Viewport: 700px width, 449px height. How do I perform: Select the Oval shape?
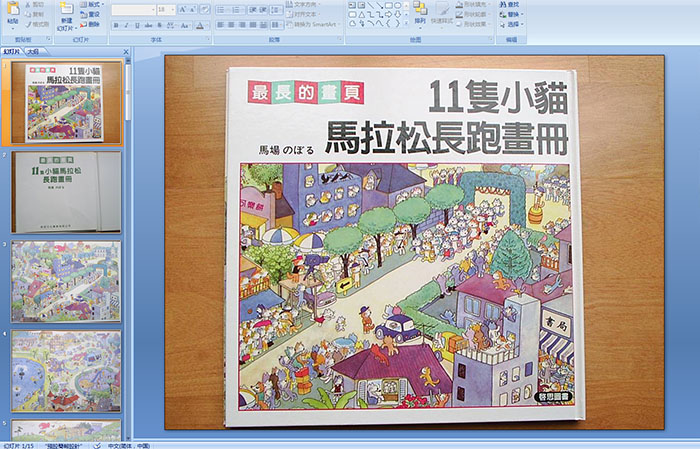click(x=397, y=6)
